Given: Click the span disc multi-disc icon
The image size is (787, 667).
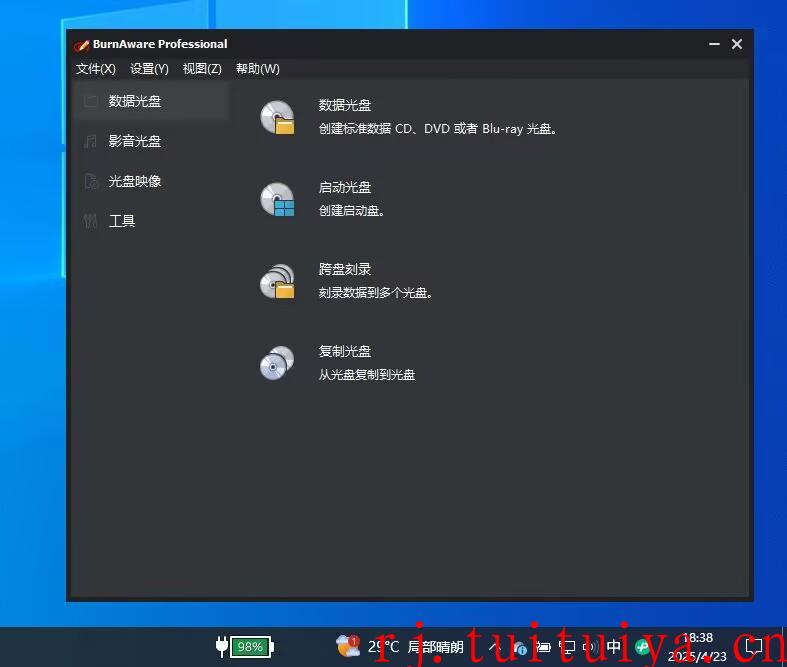Looking at the screenshot, I should click(277, 281).
